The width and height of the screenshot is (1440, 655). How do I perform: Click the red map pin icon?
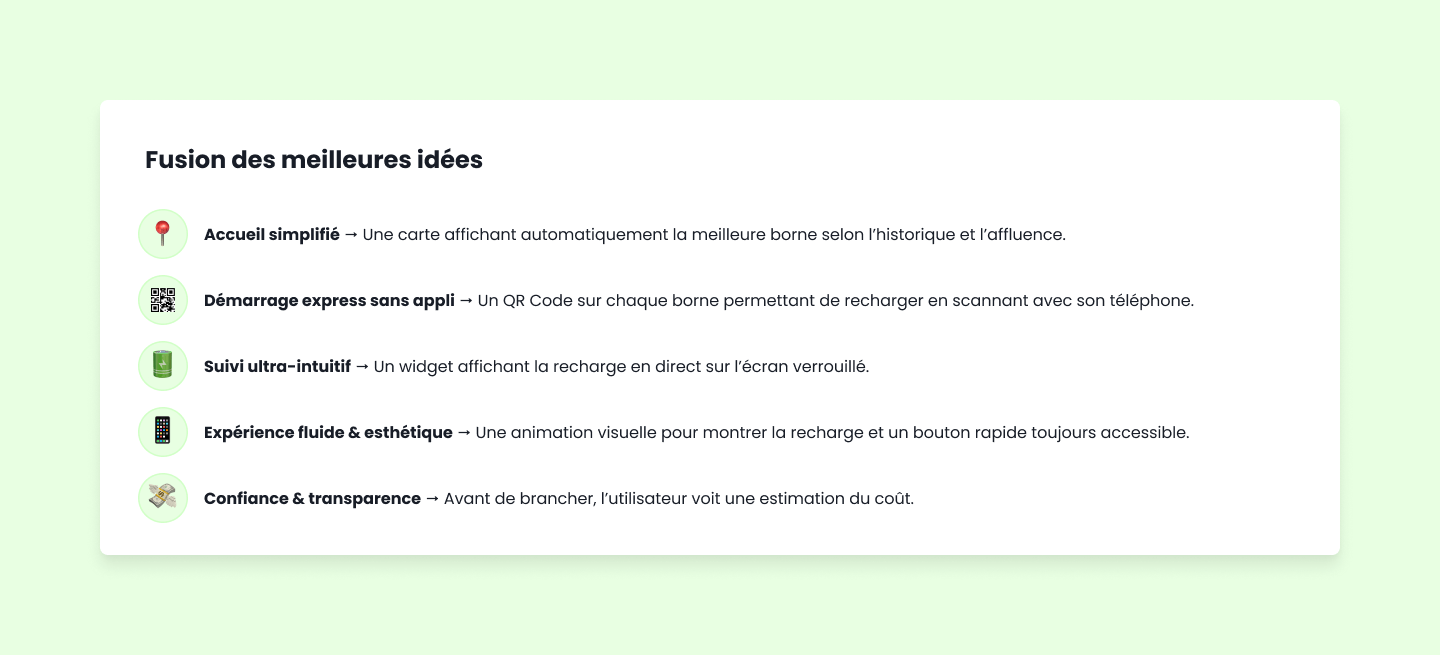pyautogui.click(x=163, y=234)
